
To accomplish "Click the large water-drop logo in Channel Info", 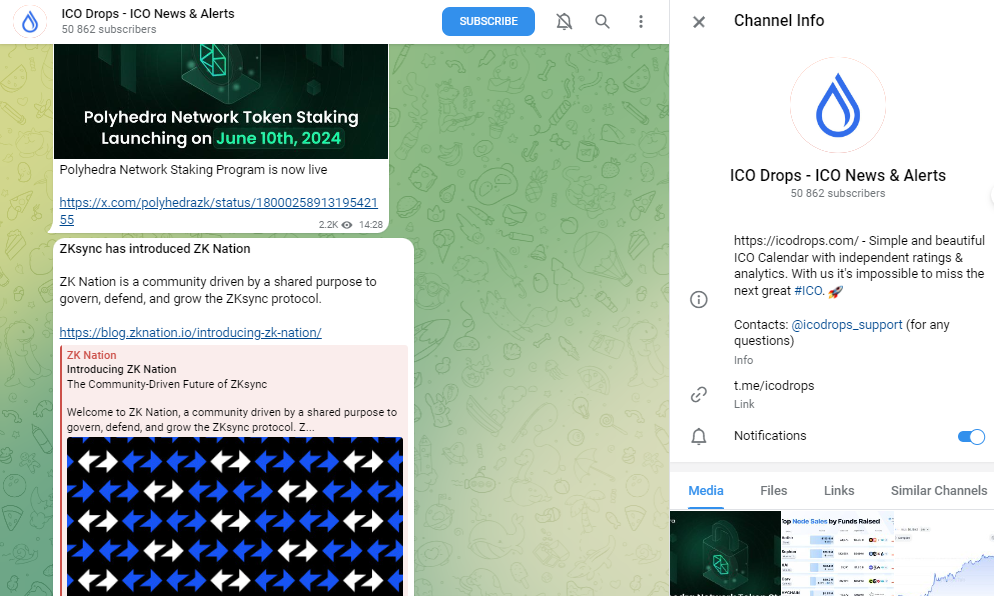I will coord(837,105).
